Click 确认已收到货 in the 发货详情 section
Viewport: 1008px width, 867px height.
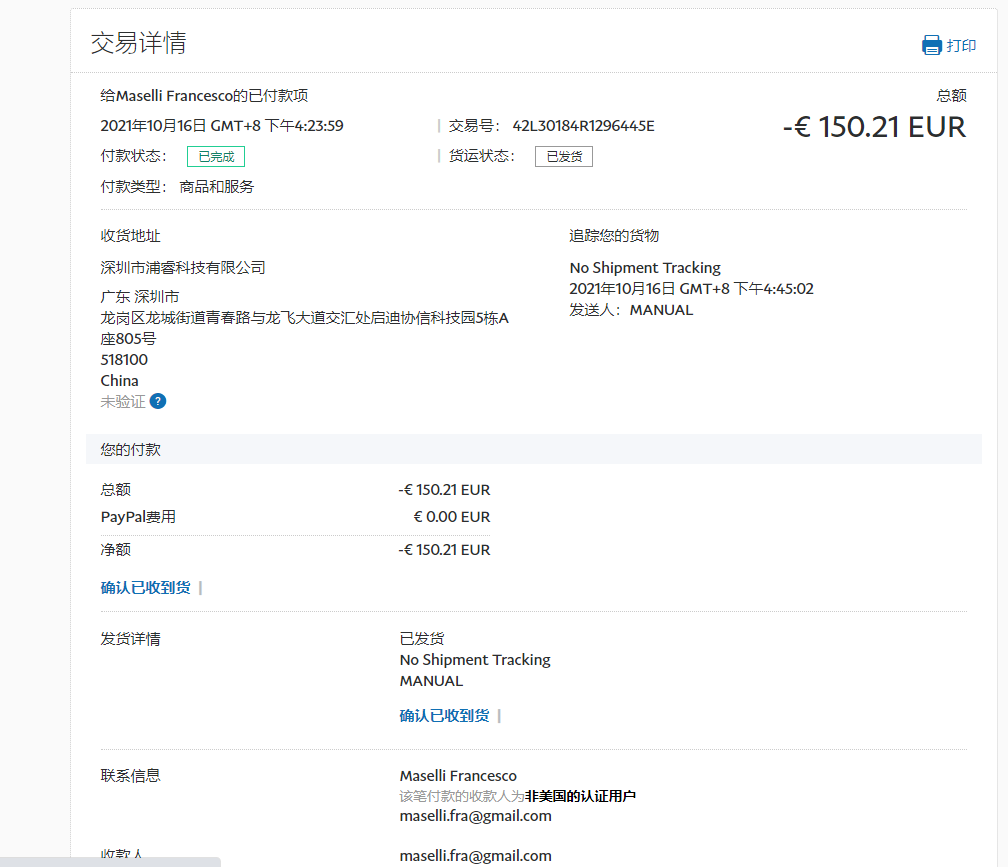(x=444, y=715)
